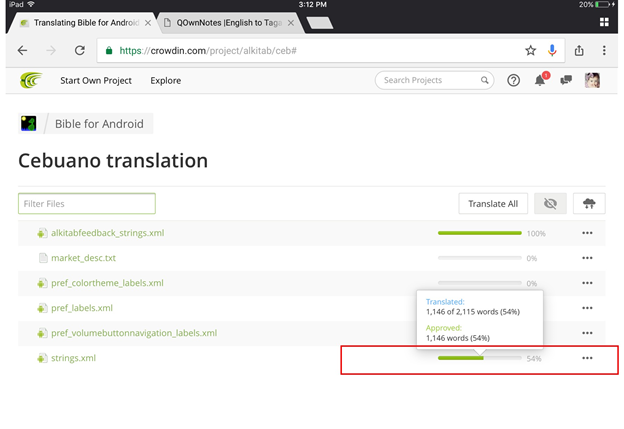
Task: Click the Translate All button
Action: tap(493, 204)
